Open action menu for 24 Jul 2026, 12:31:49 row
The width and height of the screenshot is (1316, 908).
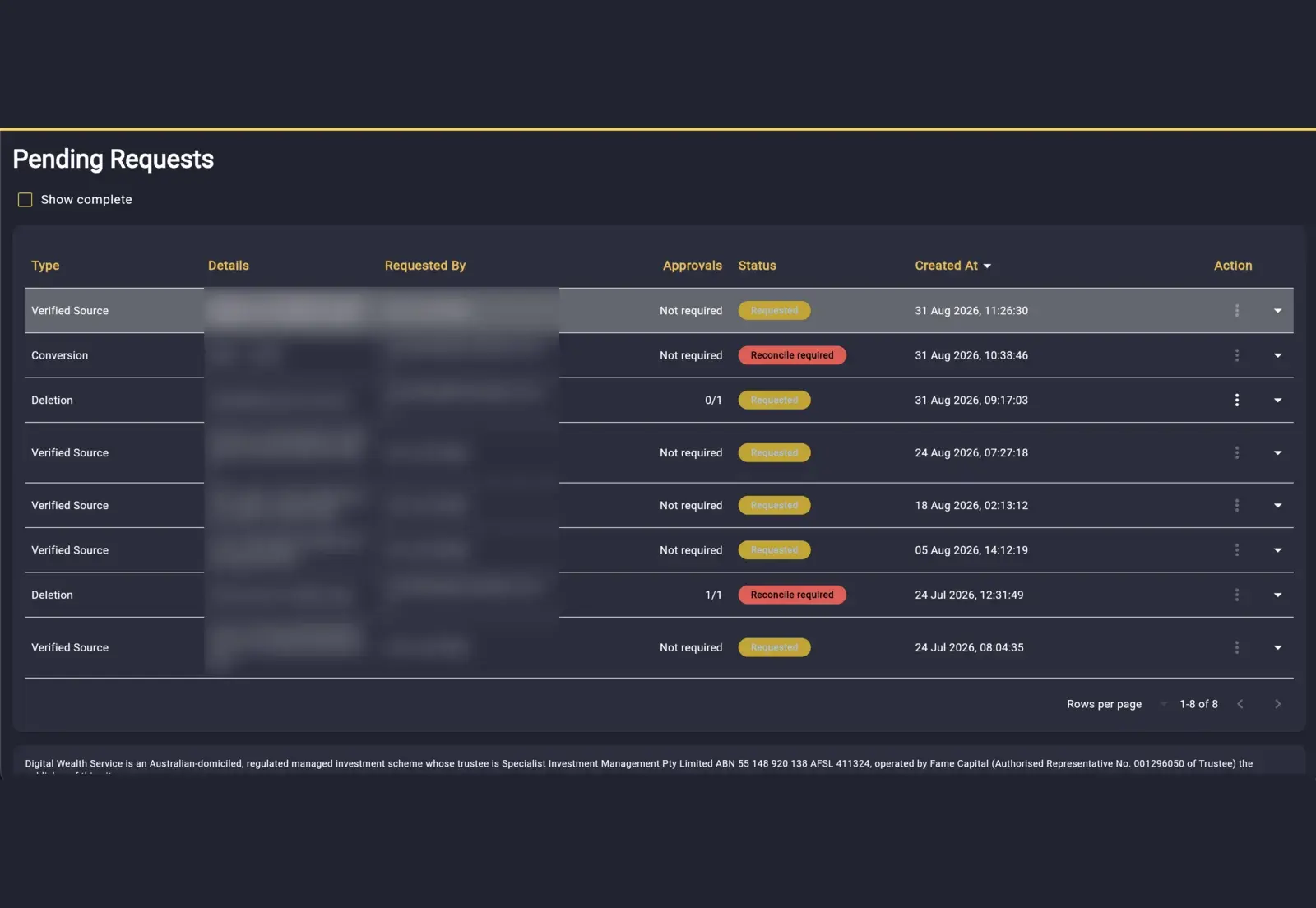(1236, 595)
